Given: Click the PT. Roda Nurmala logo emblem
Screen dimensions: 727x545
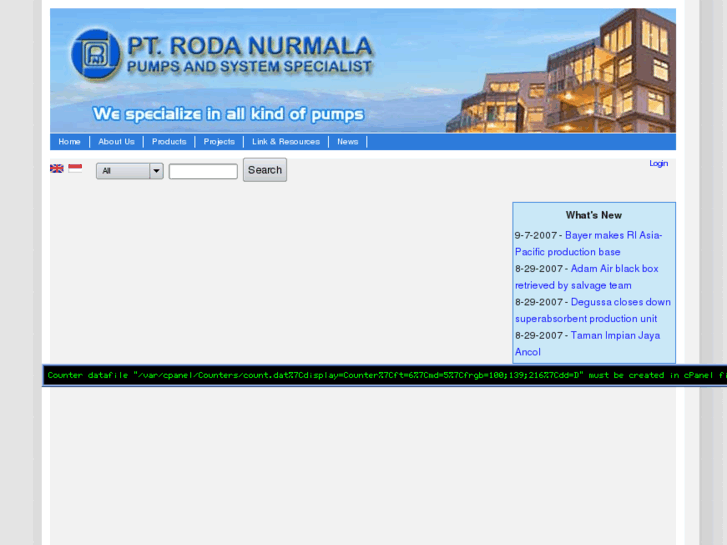Looking at the screenshot, I should pyautogui.click(x=95, y=54).
